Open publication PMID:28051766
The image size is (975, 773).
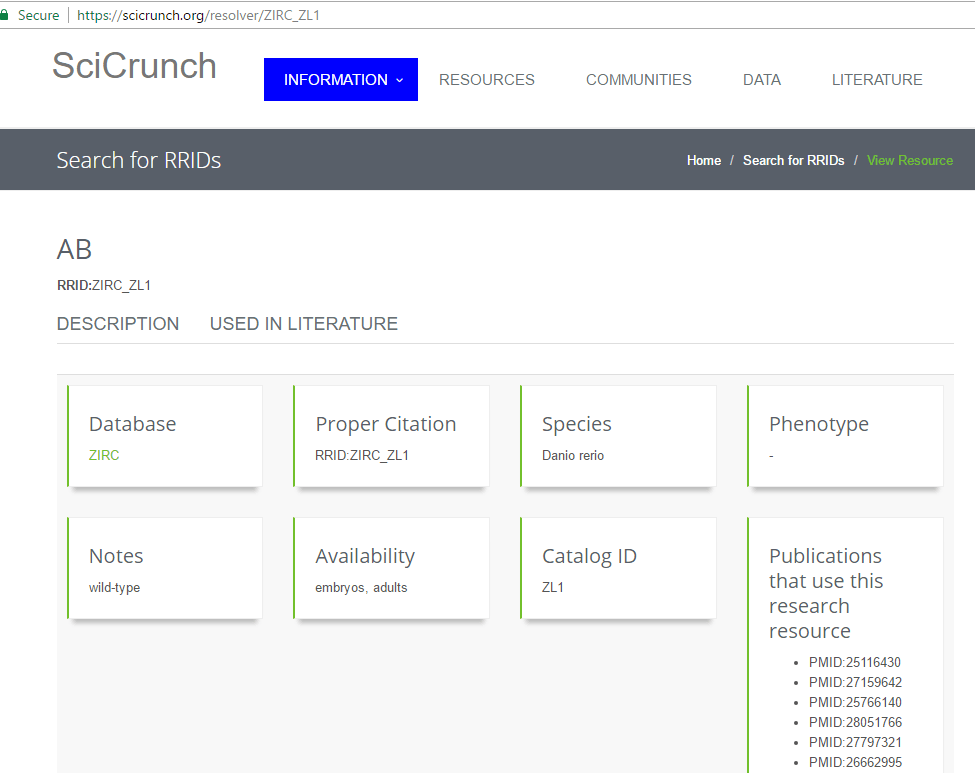(855, 722)
